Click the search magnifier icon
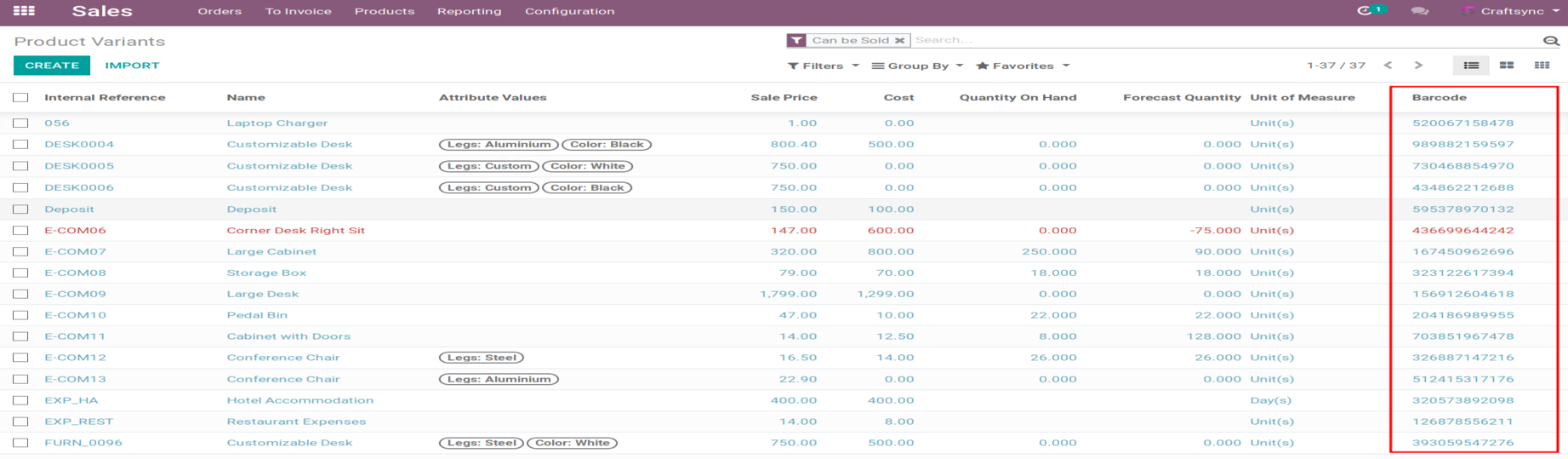 tap(1551, 41)
